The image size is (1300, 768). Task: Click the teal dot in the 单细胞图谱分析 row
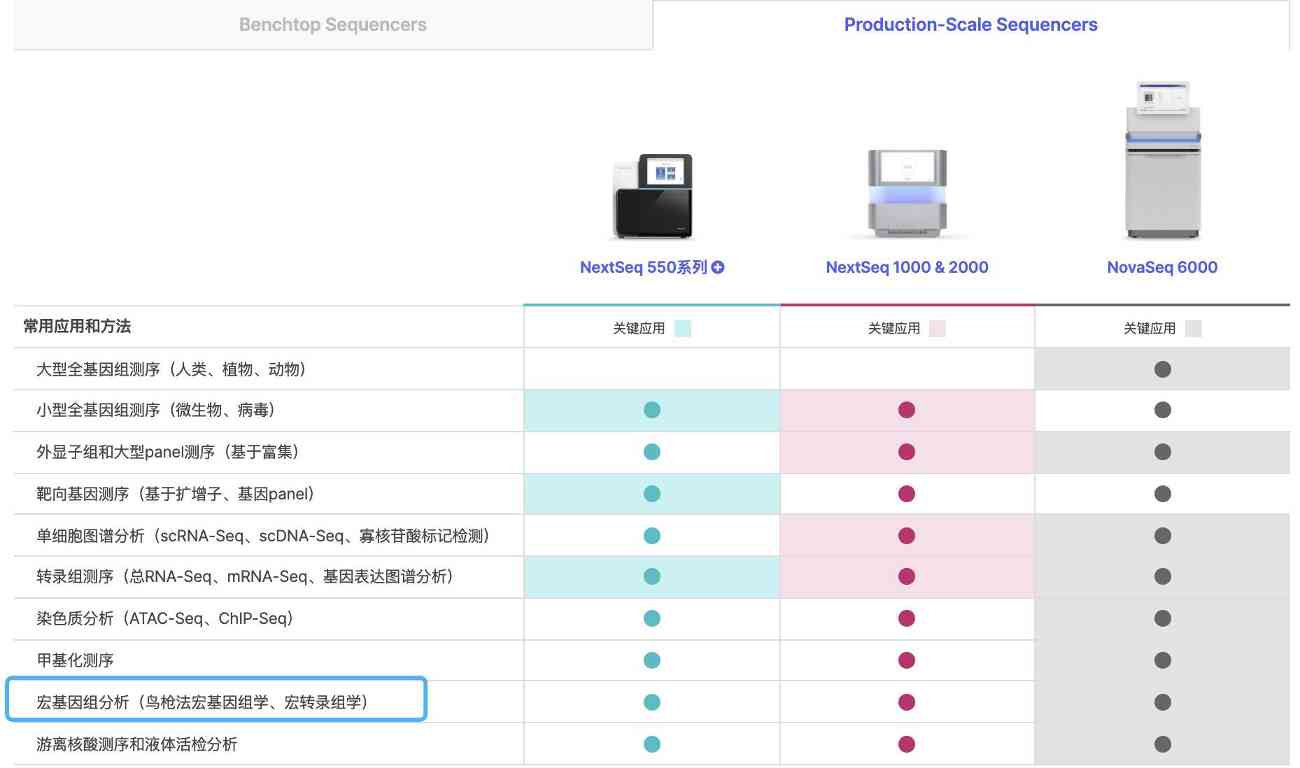[x=652, y=536]
